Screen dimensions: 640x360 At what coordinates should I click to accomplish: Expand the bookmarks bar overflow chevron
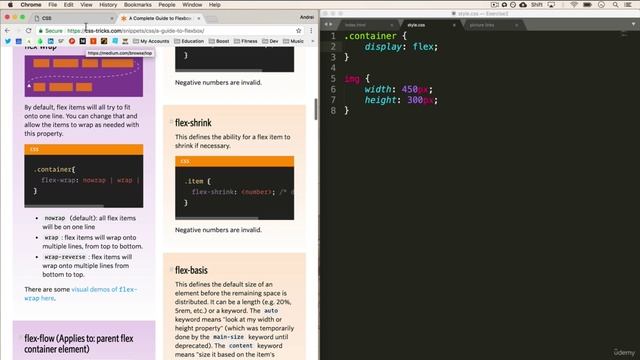(x=313, y=41)
